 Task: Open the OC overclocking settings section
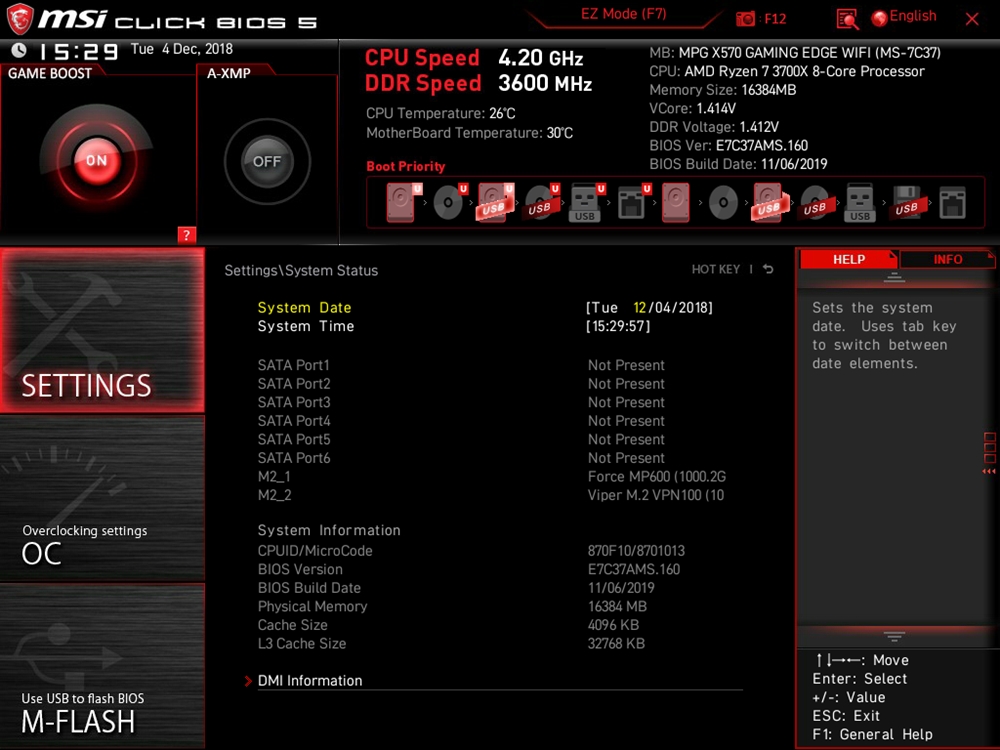tap(103, 499)
